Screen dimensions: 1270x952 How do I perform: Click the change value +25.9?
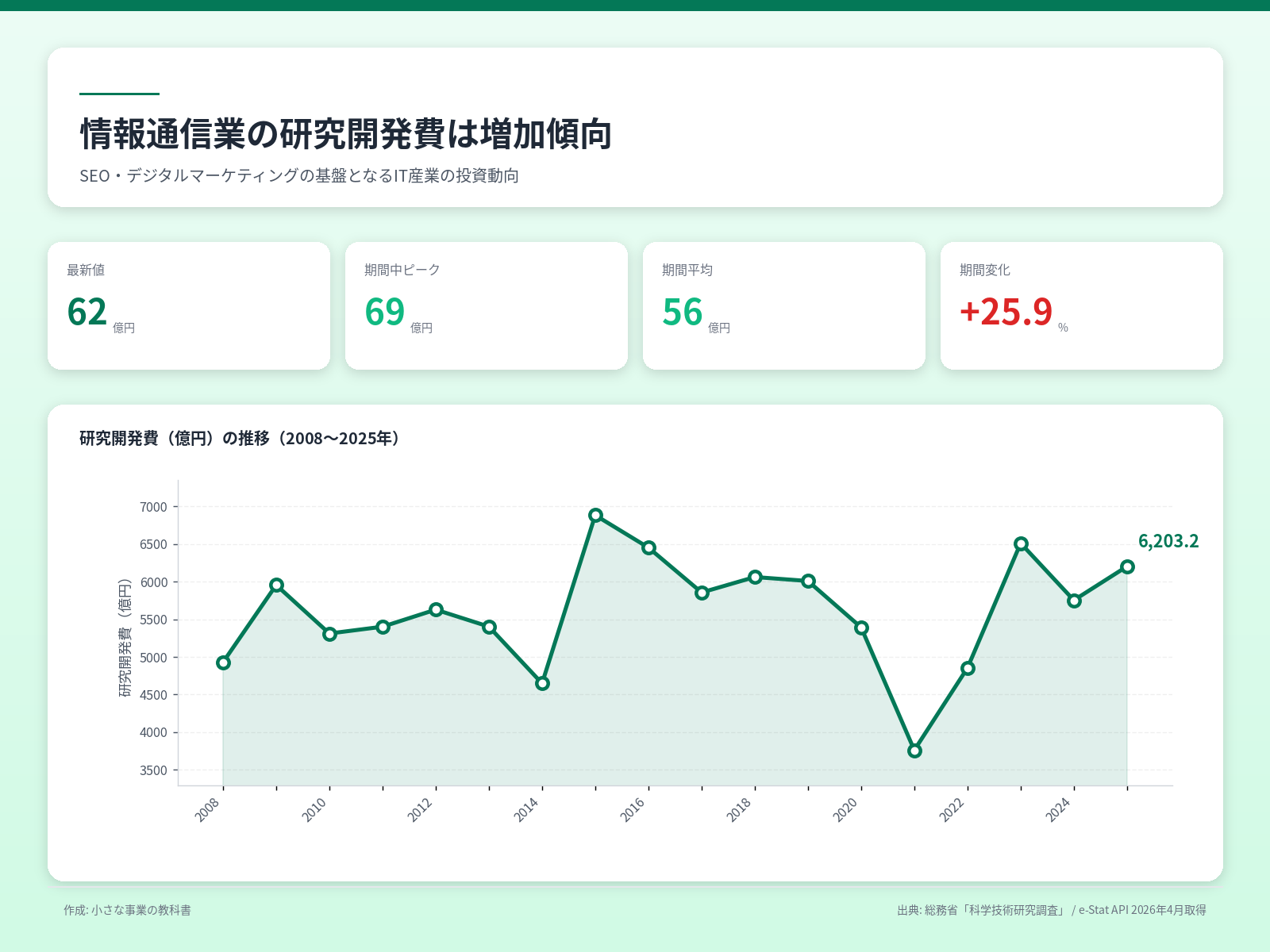pyautogui.click(x=1006, y=312)
